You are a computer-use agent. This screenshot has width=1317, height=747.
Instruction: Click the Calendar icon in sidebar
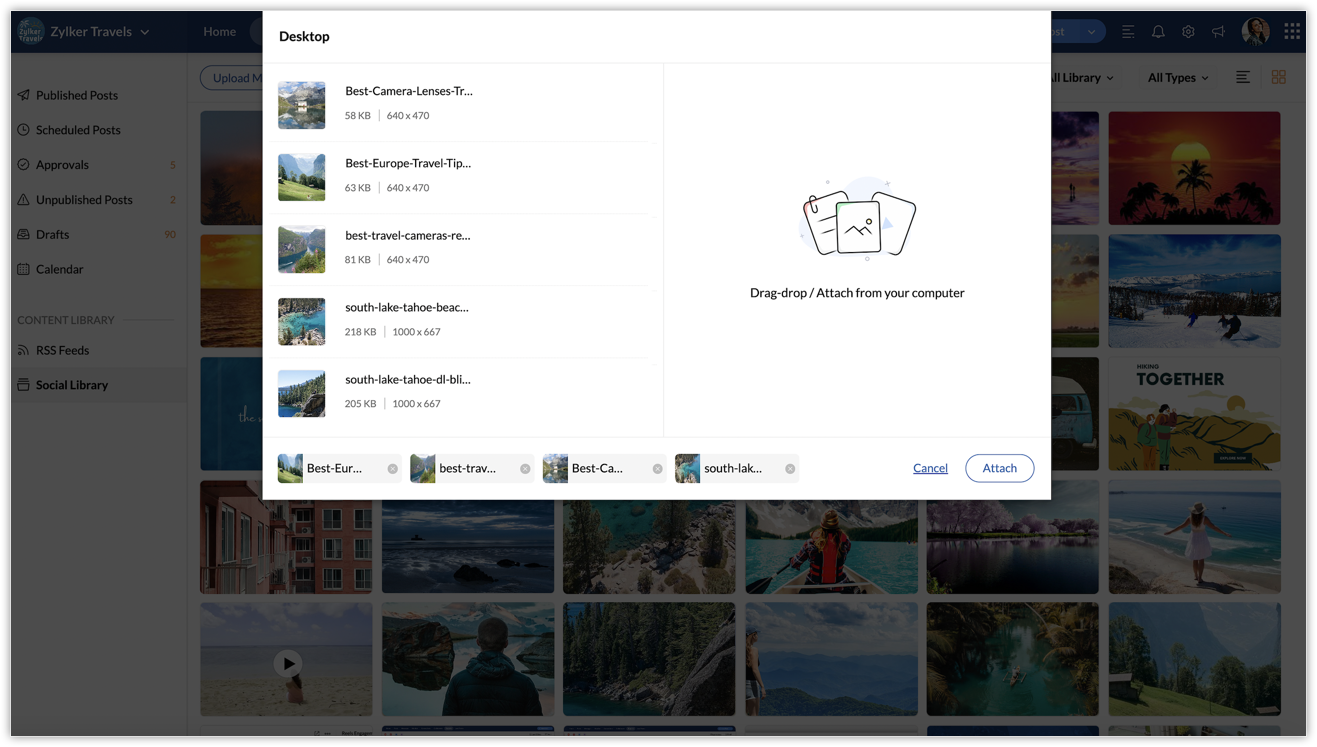point(24,269)
